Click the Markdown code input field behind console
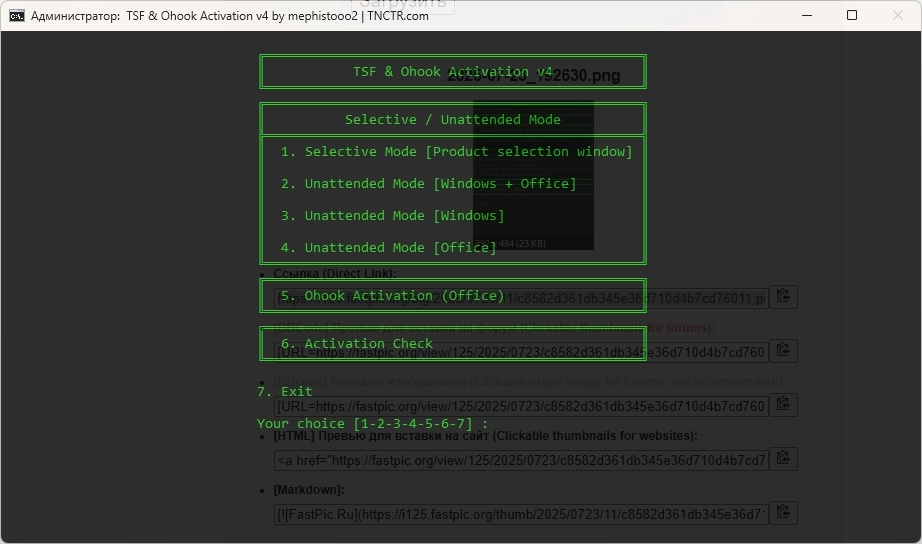Screen dimensions: 922x544 coord(521,515)
